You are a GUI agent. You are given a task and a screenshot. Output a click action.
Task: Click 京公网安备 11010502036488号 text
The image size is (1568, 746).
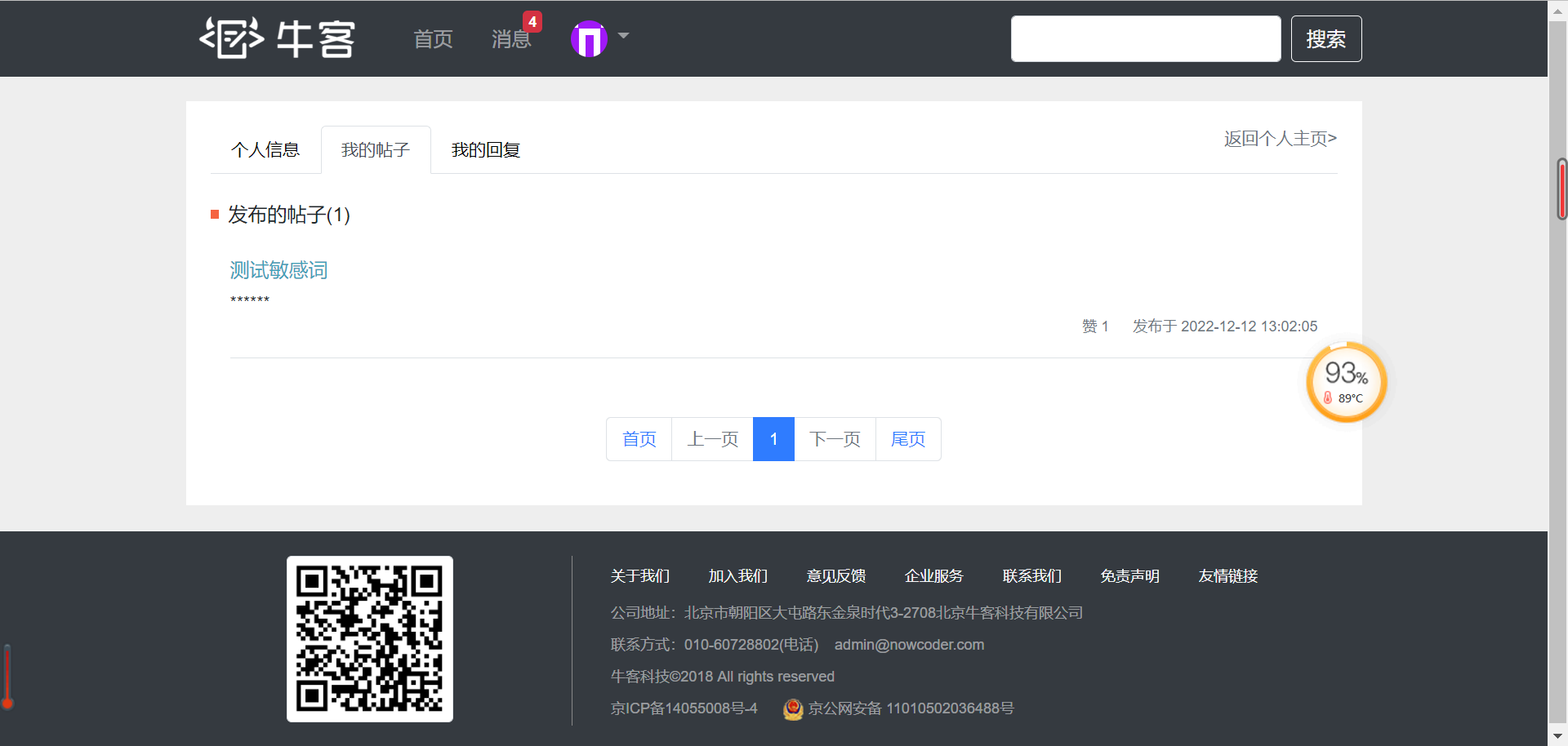[911, 708]
